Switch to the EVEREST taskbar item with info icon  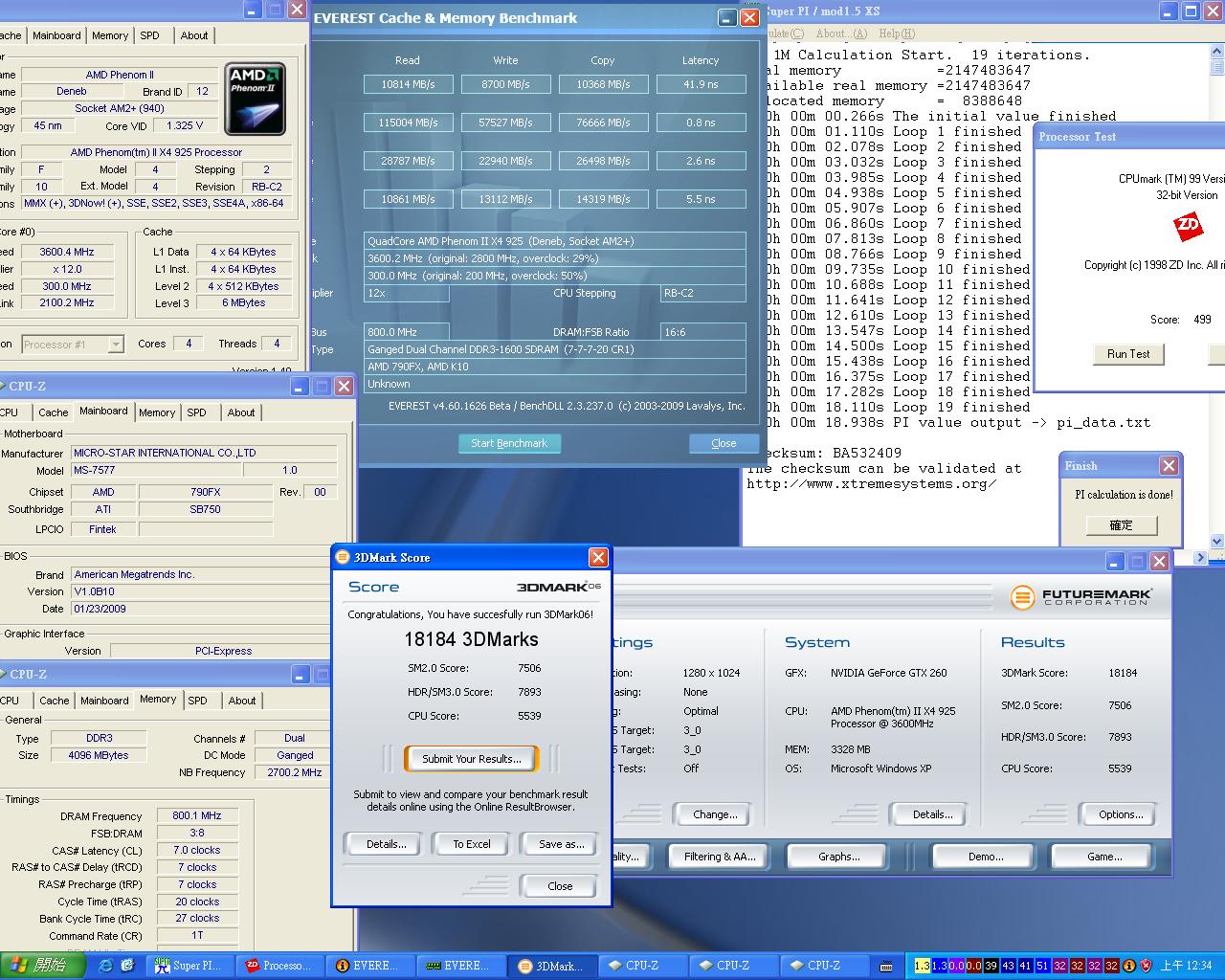367,966
